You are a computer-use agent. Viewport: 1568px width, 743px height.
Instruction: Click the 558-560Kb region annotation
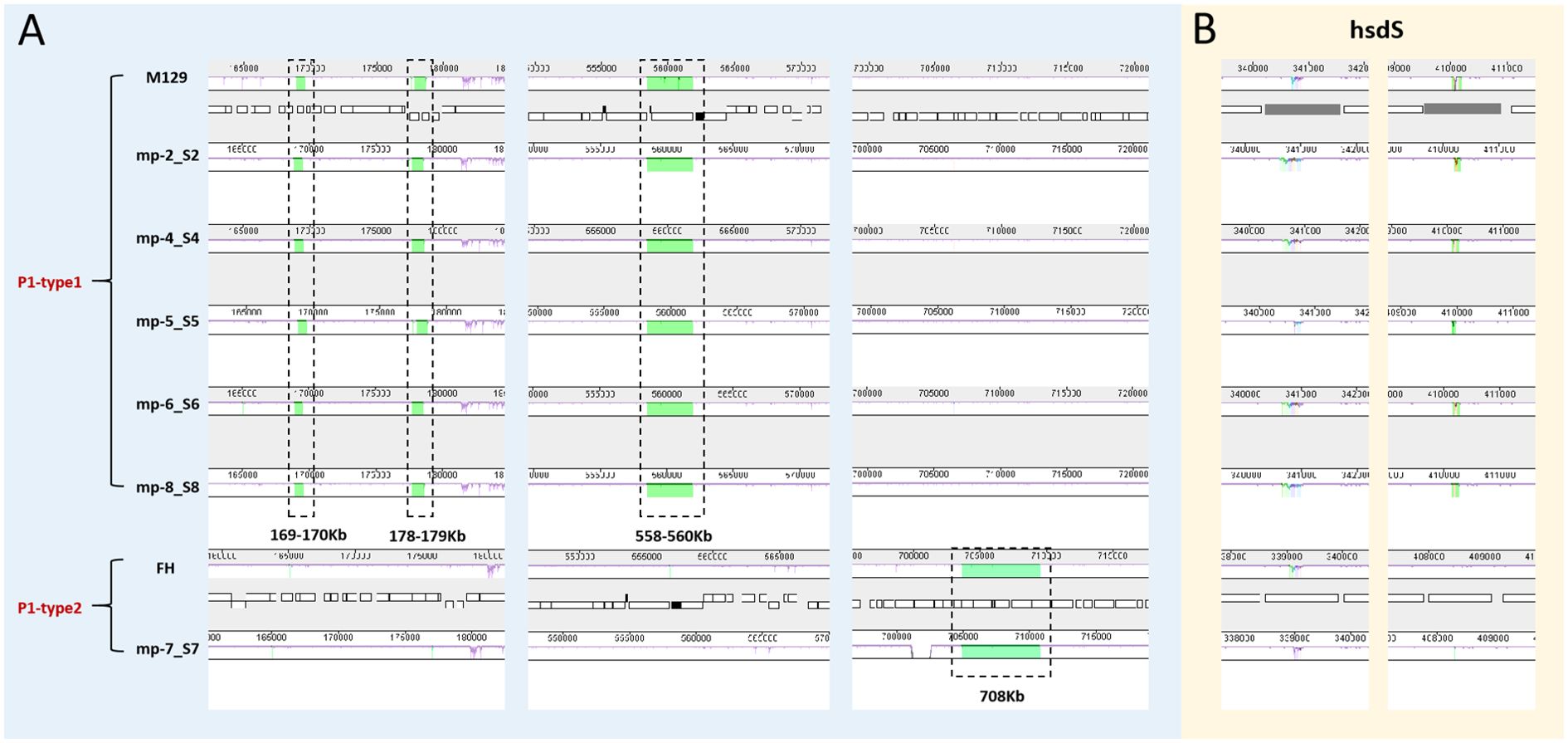[x=674, y=536]
